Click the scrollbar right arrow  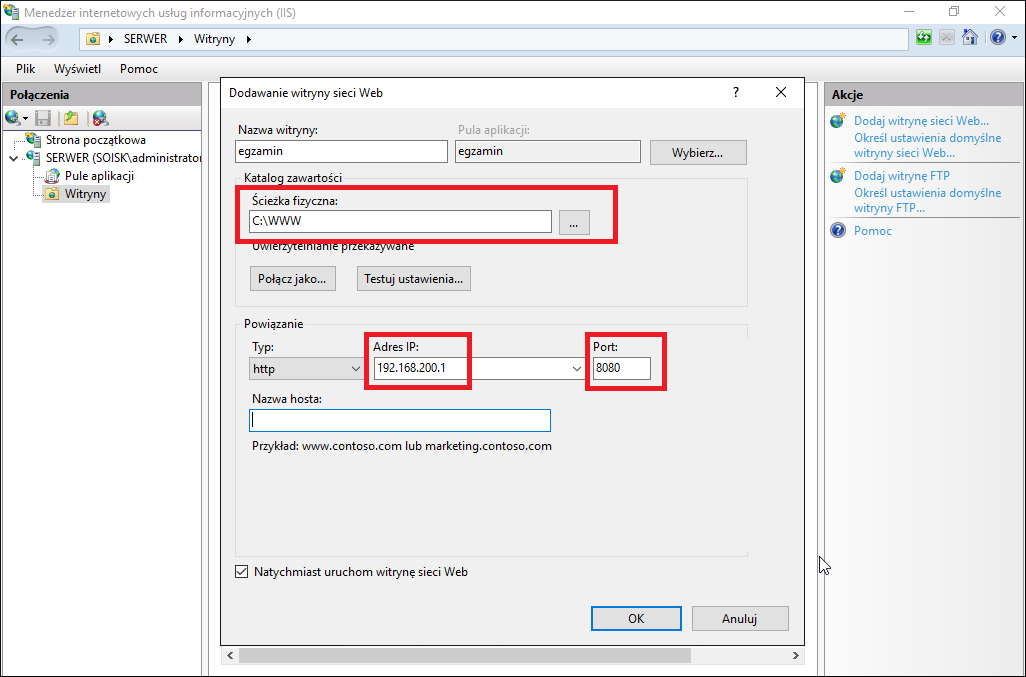[x=796, y=655]
